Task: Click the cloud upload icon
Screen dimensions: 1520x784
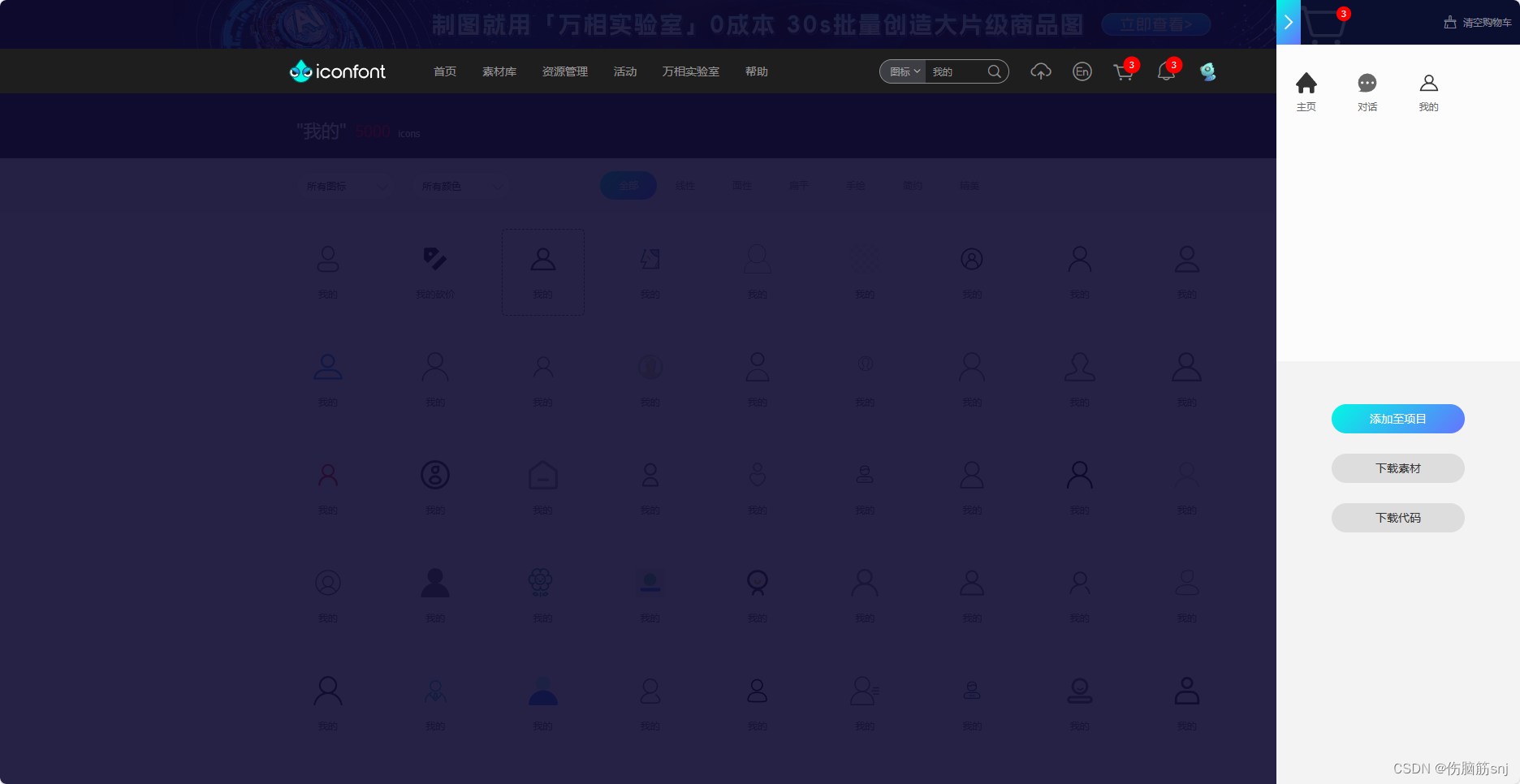Action: coord(1041,71)
